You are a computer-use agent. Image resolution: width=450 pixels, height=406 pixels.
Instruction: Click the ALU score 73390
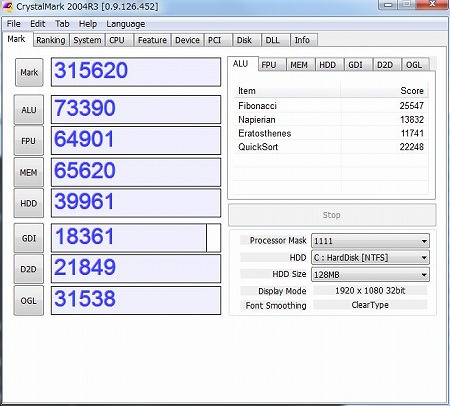pyautogui.click(x=136, y=109)
